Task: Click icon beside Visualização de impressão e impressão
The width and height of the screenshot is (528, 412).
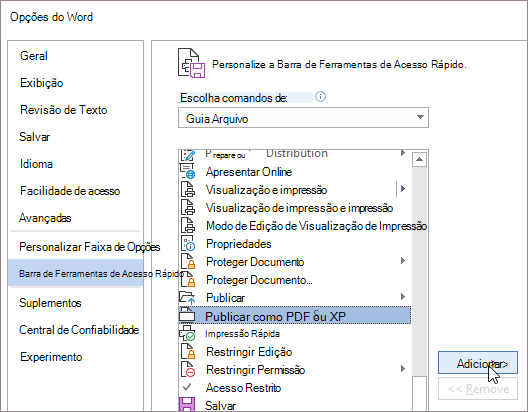Action: point(188,207)
